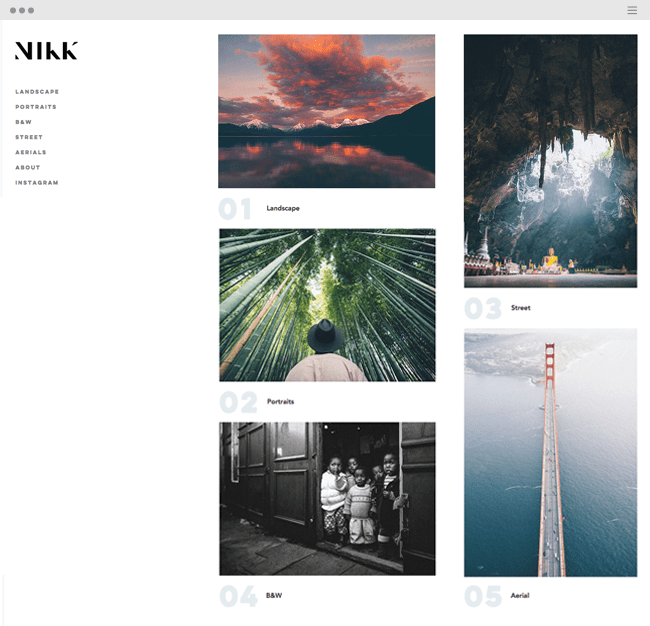Open the Street sidebar link
650x626 pixels.
click(x=29, y=137)
